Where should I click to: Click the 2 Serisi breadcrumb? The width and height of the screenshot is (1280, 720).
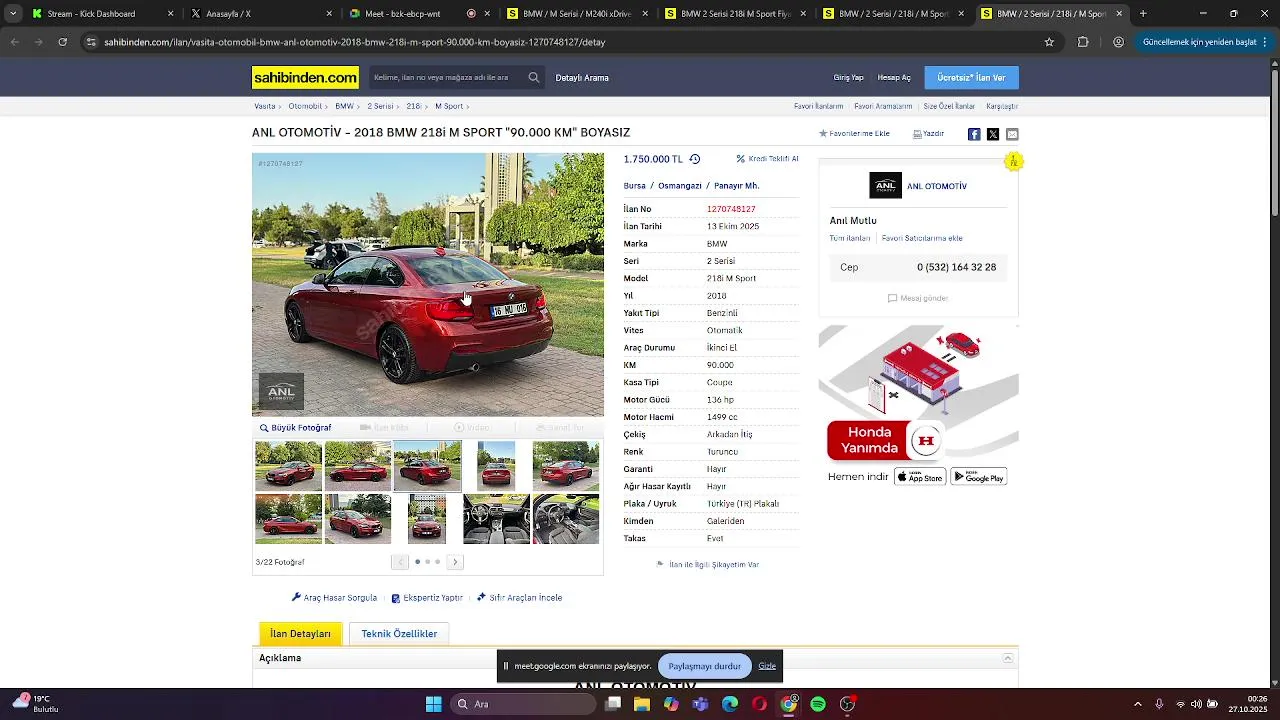click(380, 106)
